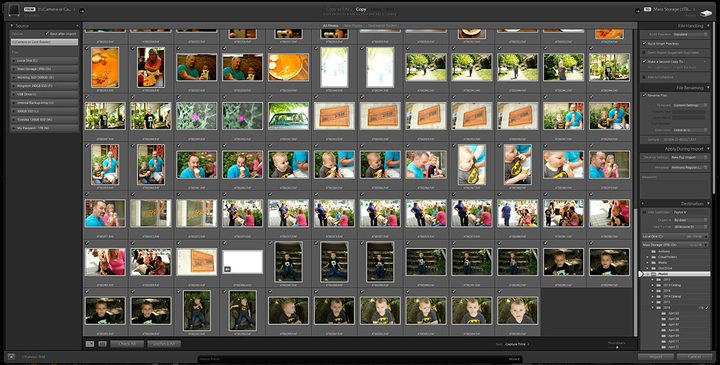Switch to loupe view in the bottom toolbar
This screenshot has width=720, height=365.
pos(102,344)
